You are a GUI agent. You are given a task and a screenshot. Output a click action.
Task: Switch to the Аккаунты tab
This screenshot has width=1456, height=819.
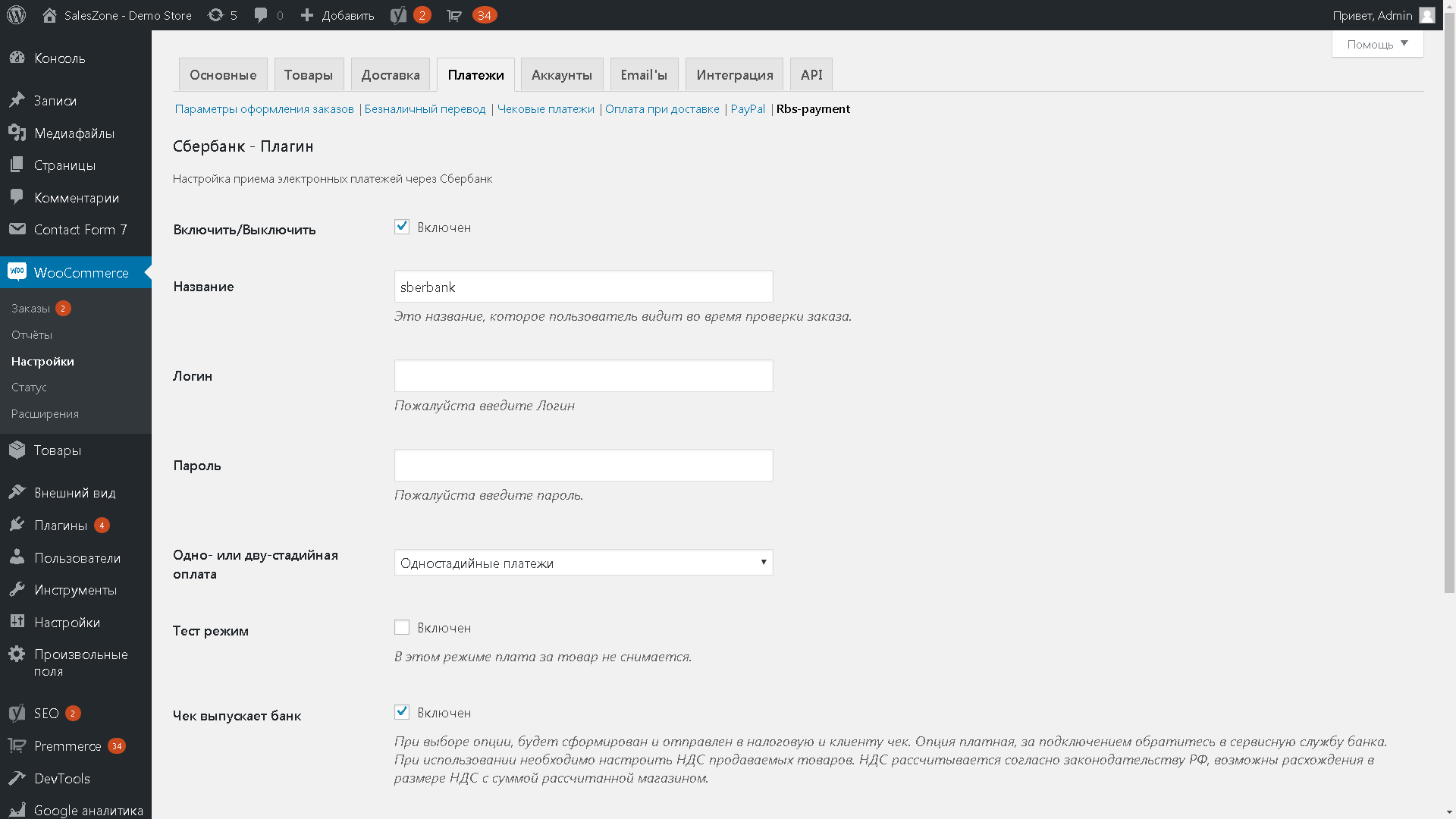pos(562,74)
